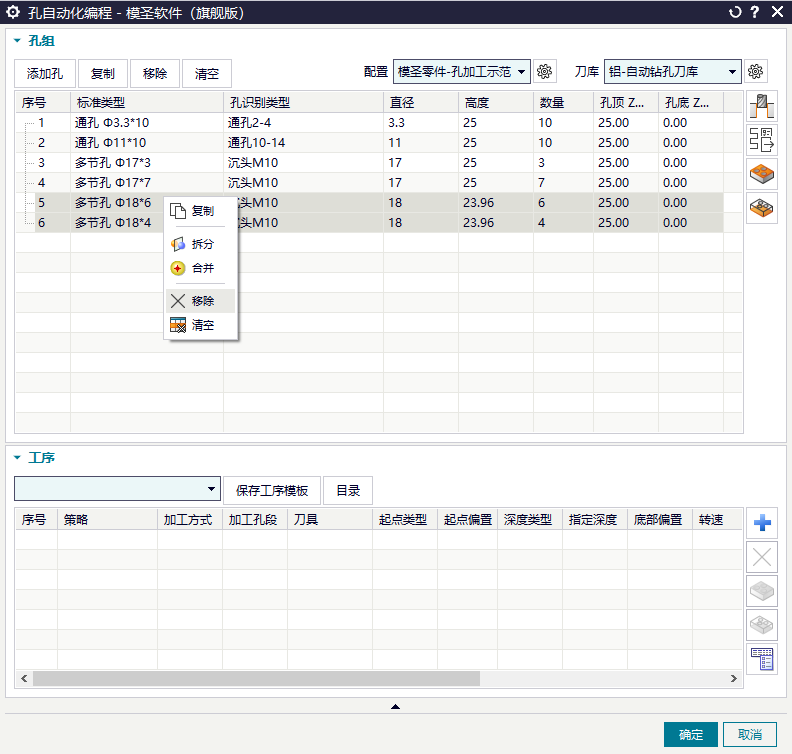This screenshot has height=754, width=792.
Task: Click the grey wireframe block icon
Action: [x=762, y=625]
